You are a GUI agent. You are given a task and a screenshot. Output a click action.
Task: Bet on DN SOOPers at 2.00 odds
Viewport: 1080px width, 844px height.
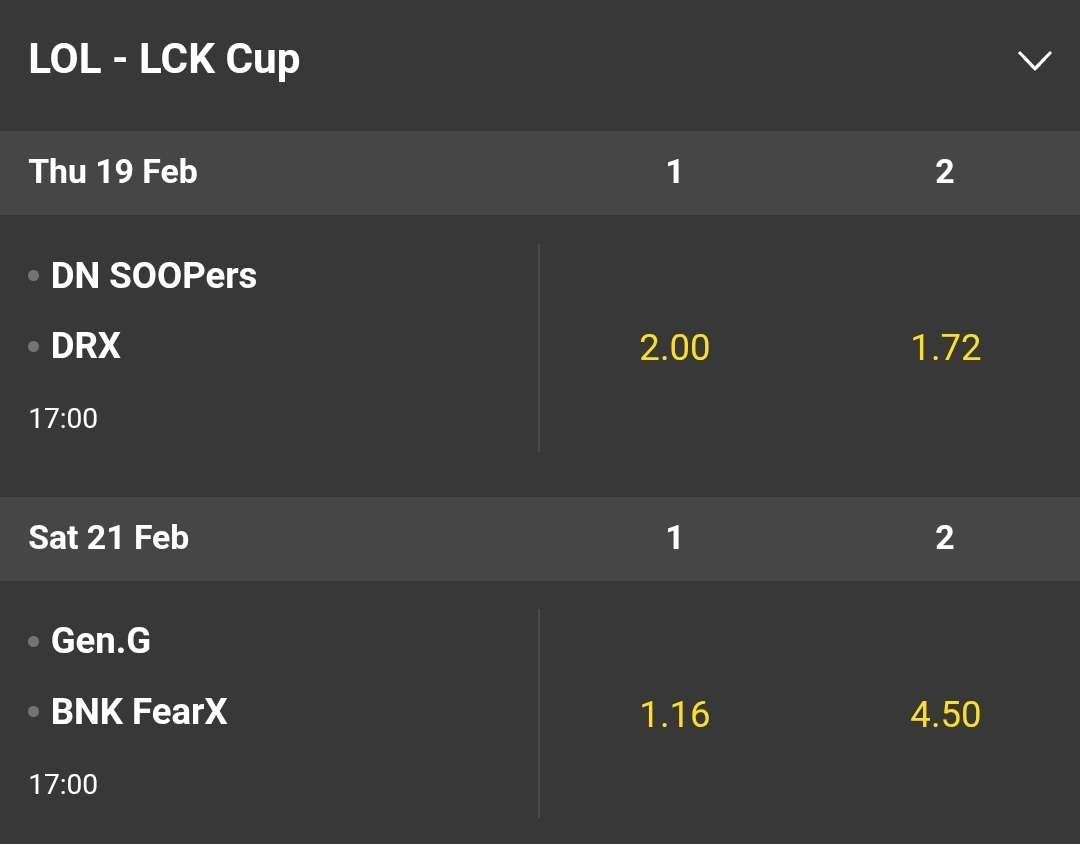674,348
